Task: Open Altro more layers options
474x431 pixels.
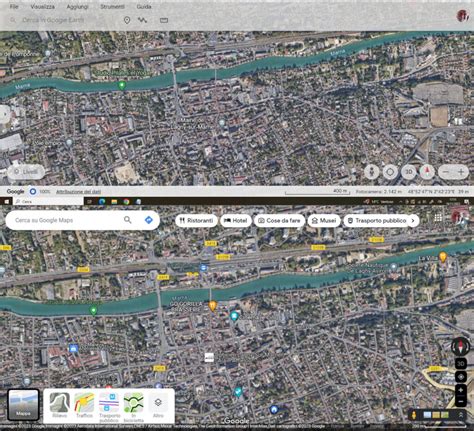Action: 158,405
